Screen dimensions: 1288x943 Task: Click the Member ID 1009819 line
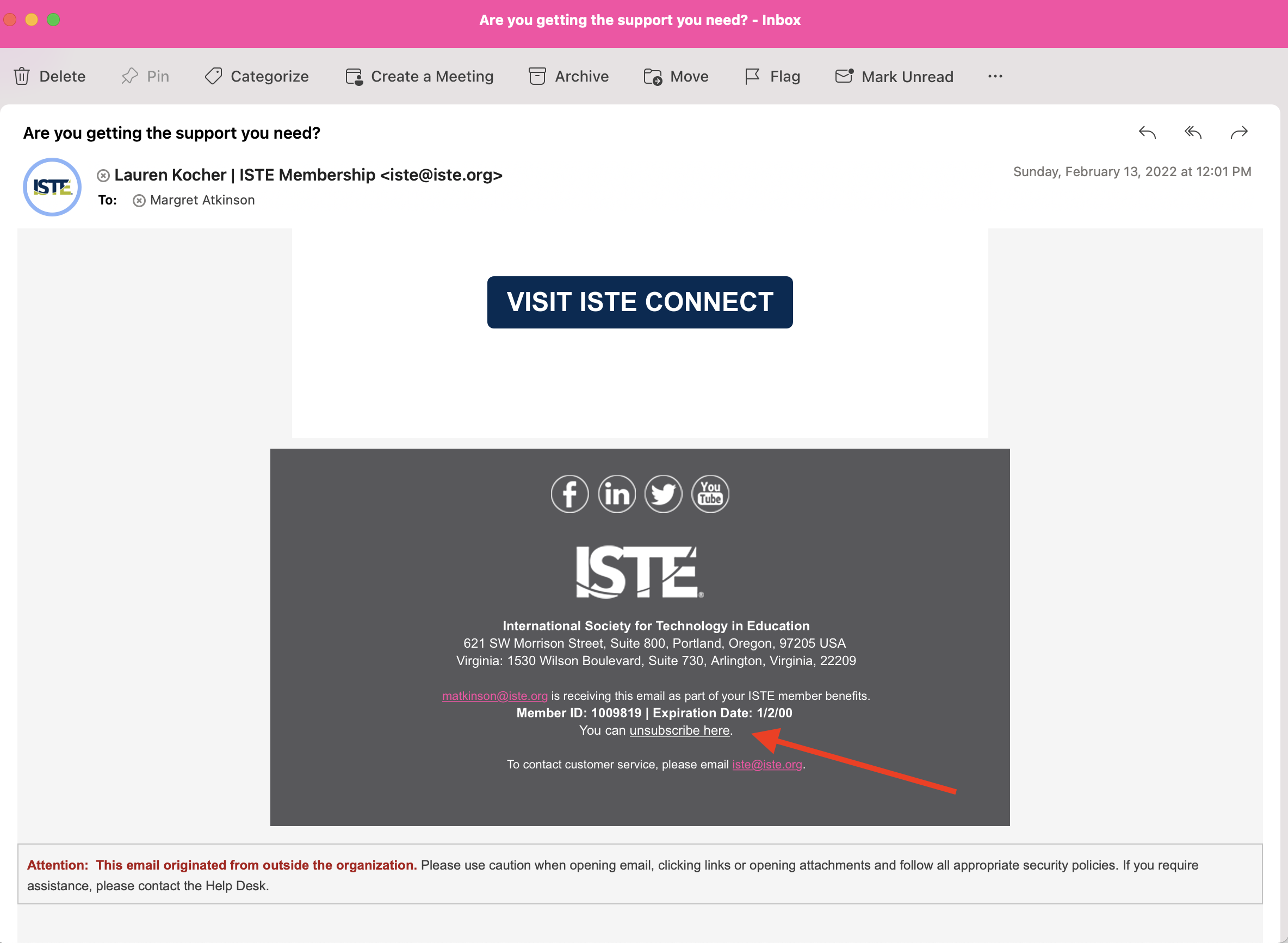coord(654,713)
